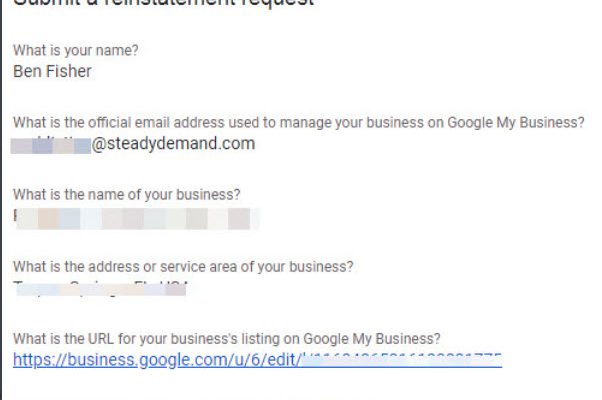Click the "name of your business" question

pyautogui.click(x=126, y=194)
